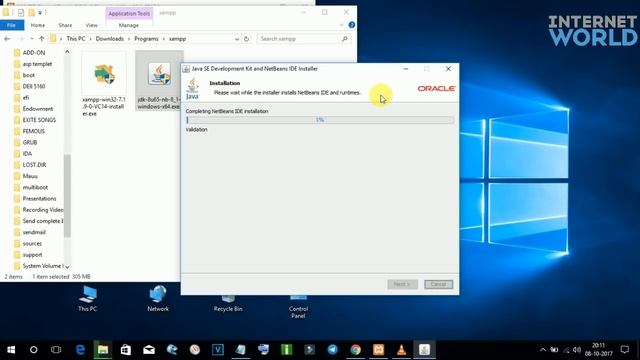Open the Windows Start menu
Screen dimensions: 640x360
(x=11, y=350)
